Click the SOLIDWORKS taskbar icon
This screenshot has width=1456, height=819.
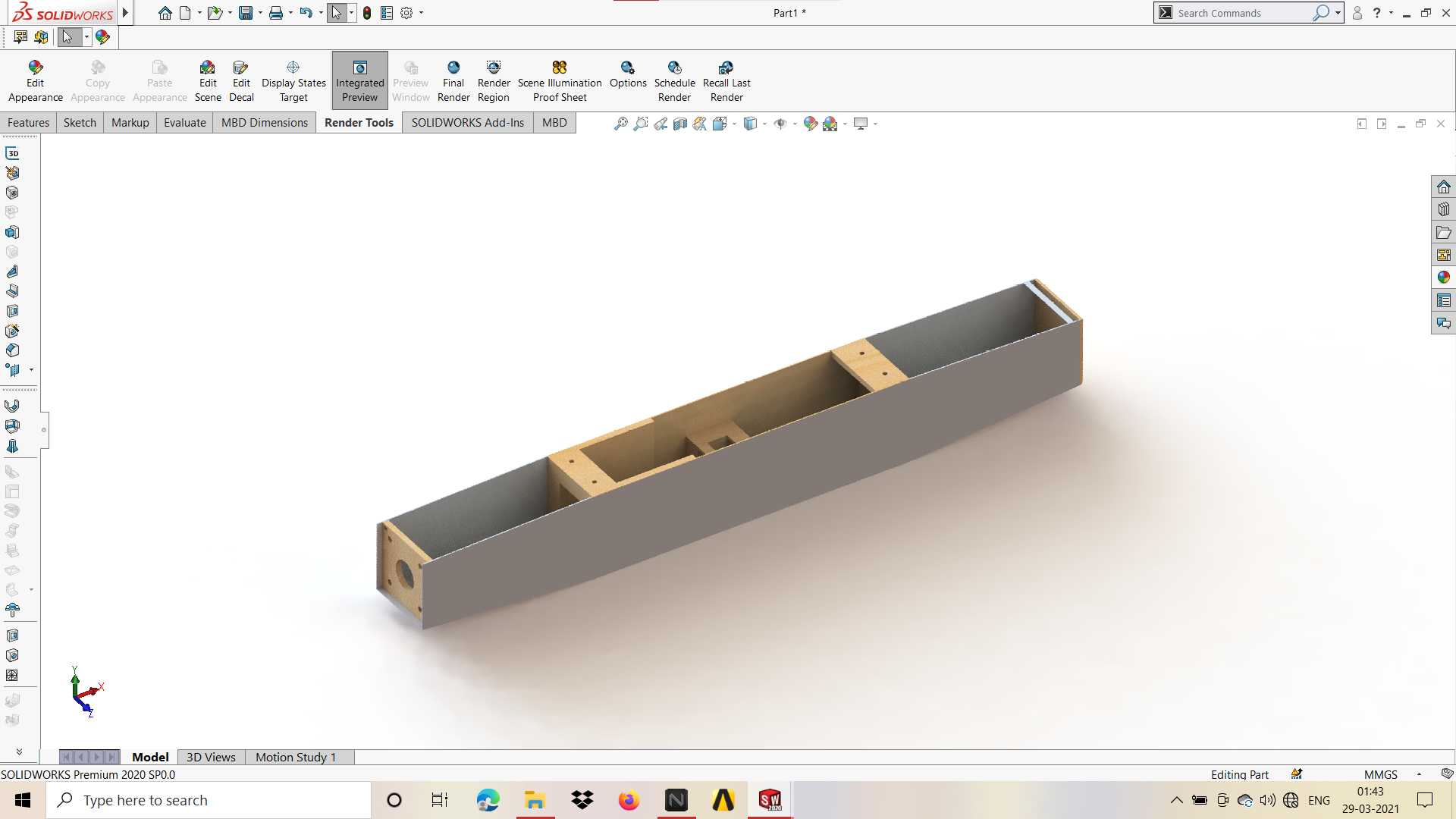tap(770, 800)
